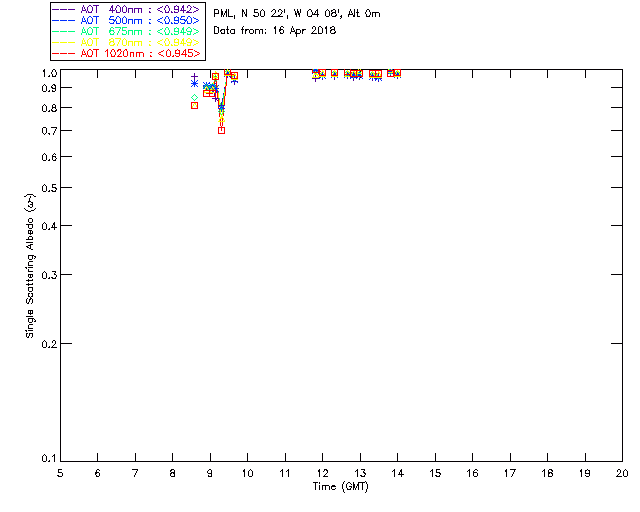Screen dimensions: 640x512
Task: Click the lowest red square marker near 0.7
Action: (x=222, y=131)
